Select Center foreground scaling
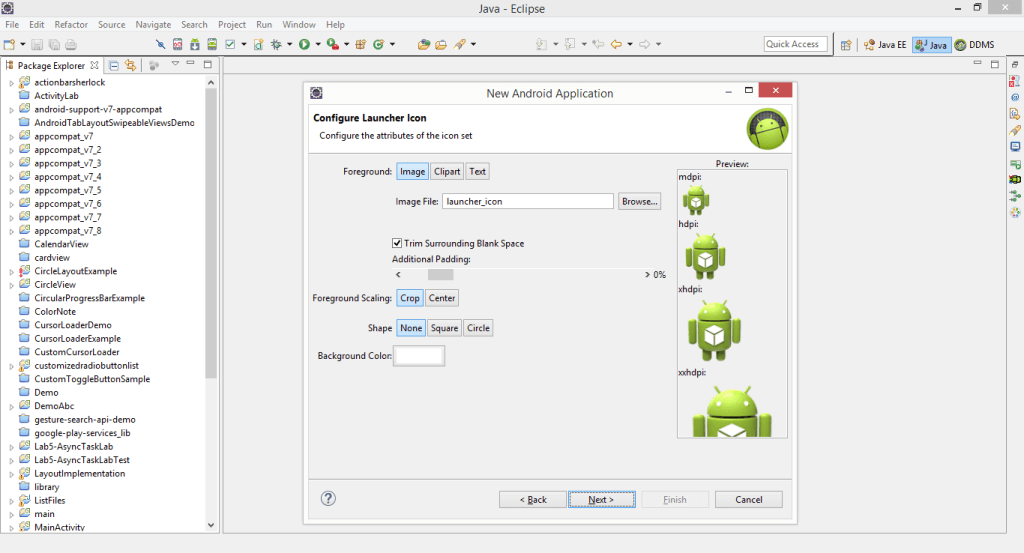 coord(442,298)
